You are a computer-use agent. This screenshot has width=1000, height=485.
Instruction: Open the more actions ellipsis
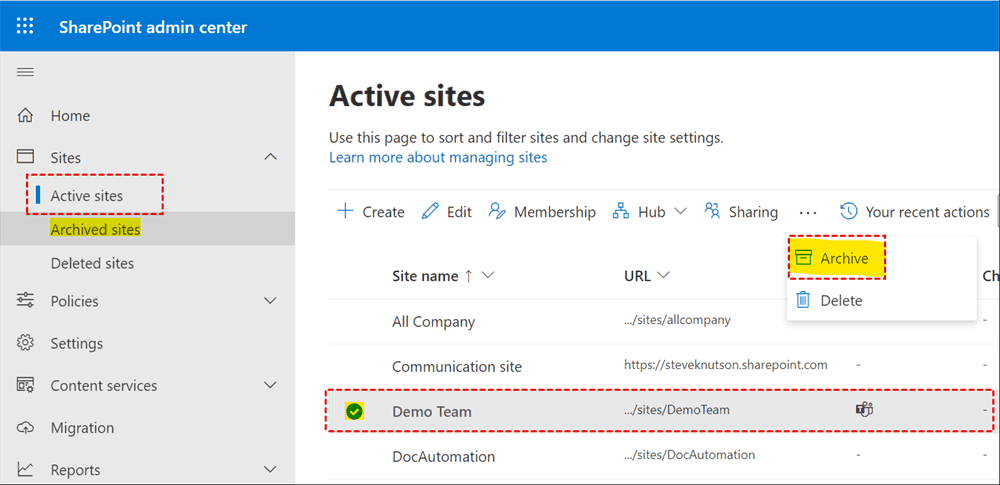pos(808,212)
